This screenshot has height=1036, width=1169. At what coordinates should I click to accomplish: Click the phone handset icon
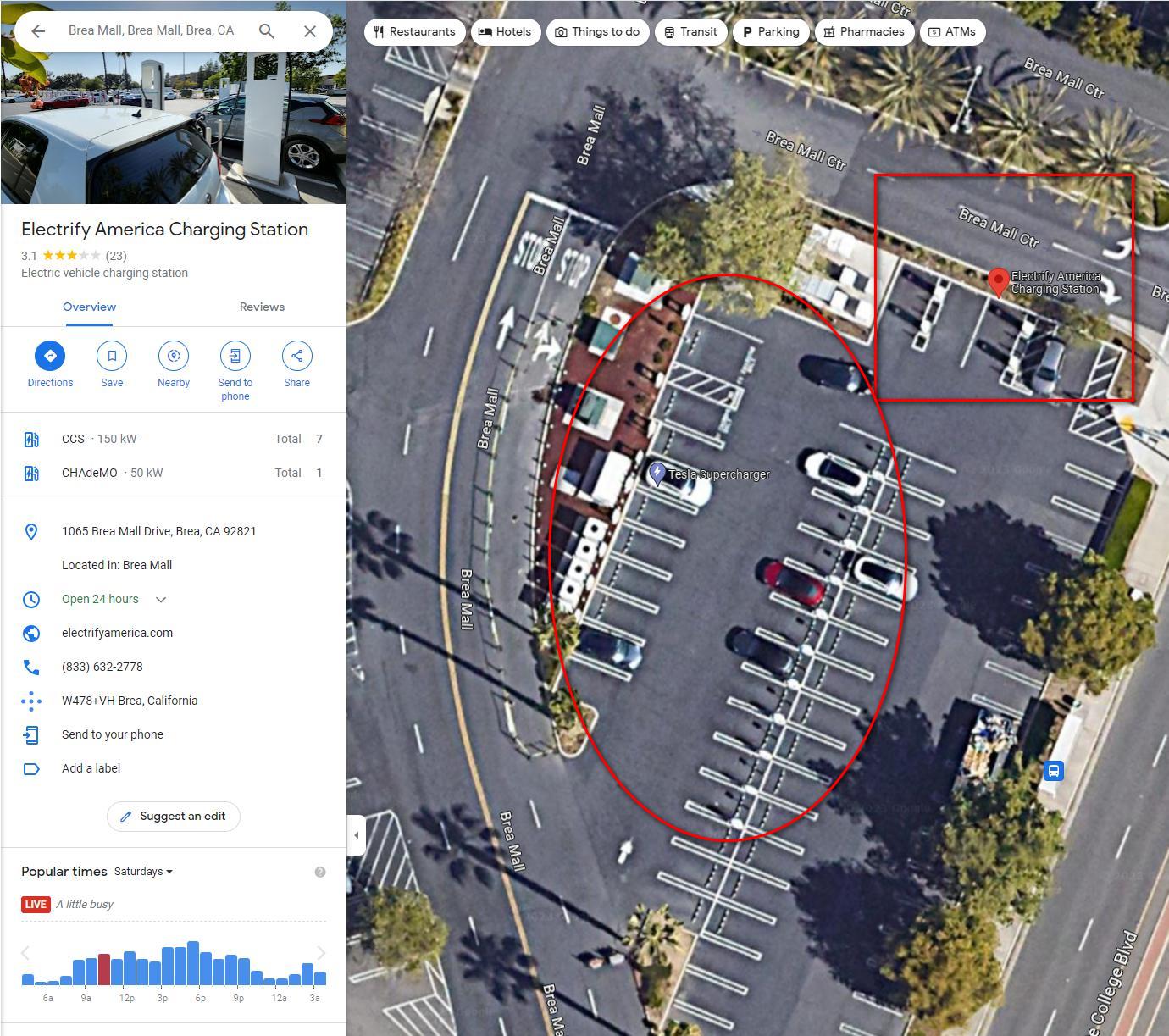[x=31, y=667]
